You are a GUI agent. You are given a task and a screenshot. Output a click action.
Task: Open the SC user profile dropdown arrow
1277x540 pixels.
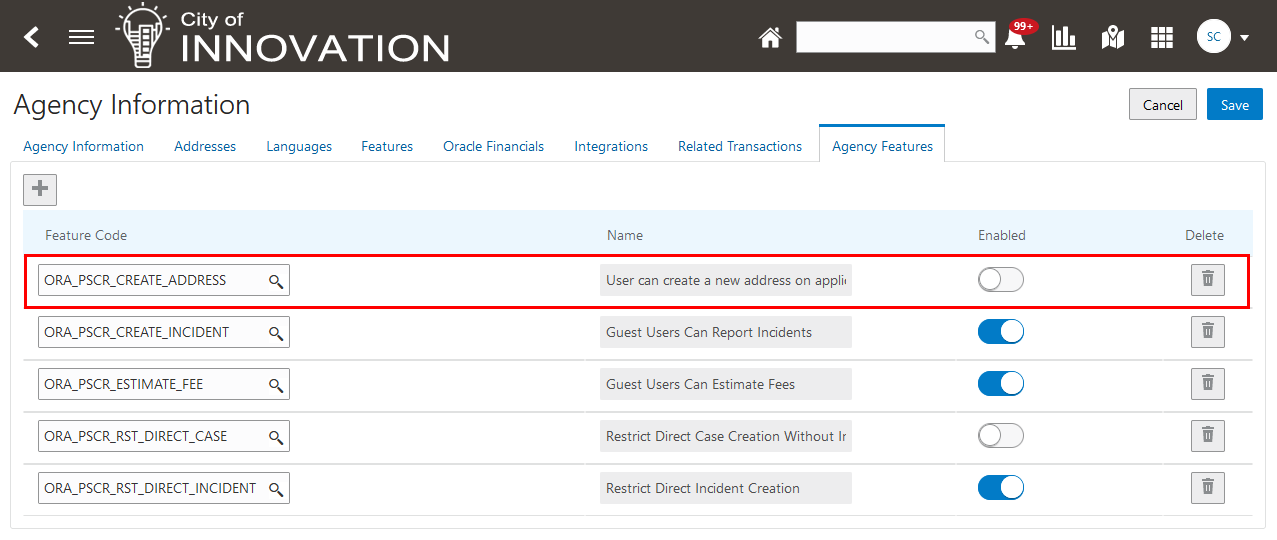pyautogui.click(x=1244, y=38)
